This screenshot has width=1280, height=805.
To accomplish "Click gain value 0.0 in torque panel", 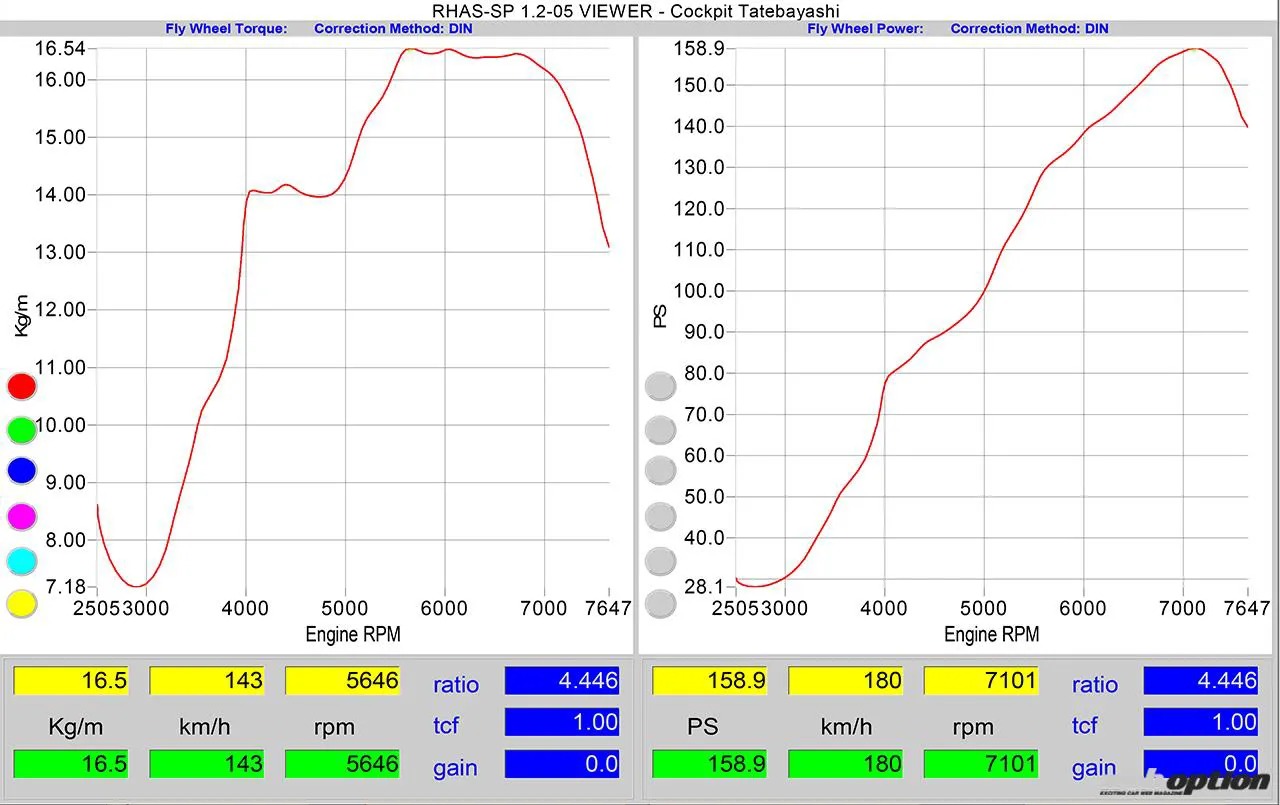I will (561, 764).
